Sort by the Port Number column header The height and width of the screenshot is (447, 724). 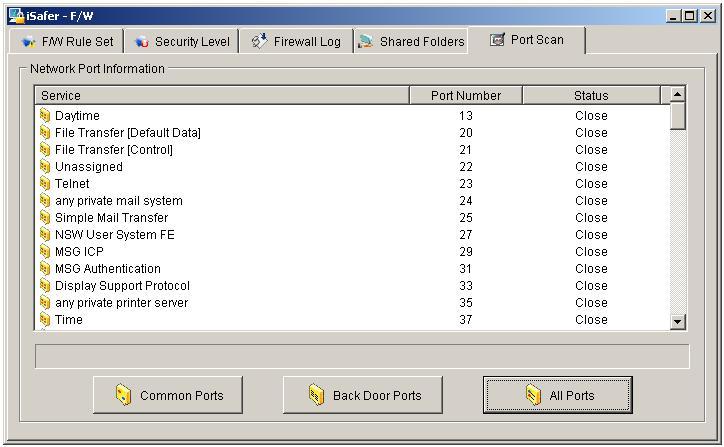point(466,95)
